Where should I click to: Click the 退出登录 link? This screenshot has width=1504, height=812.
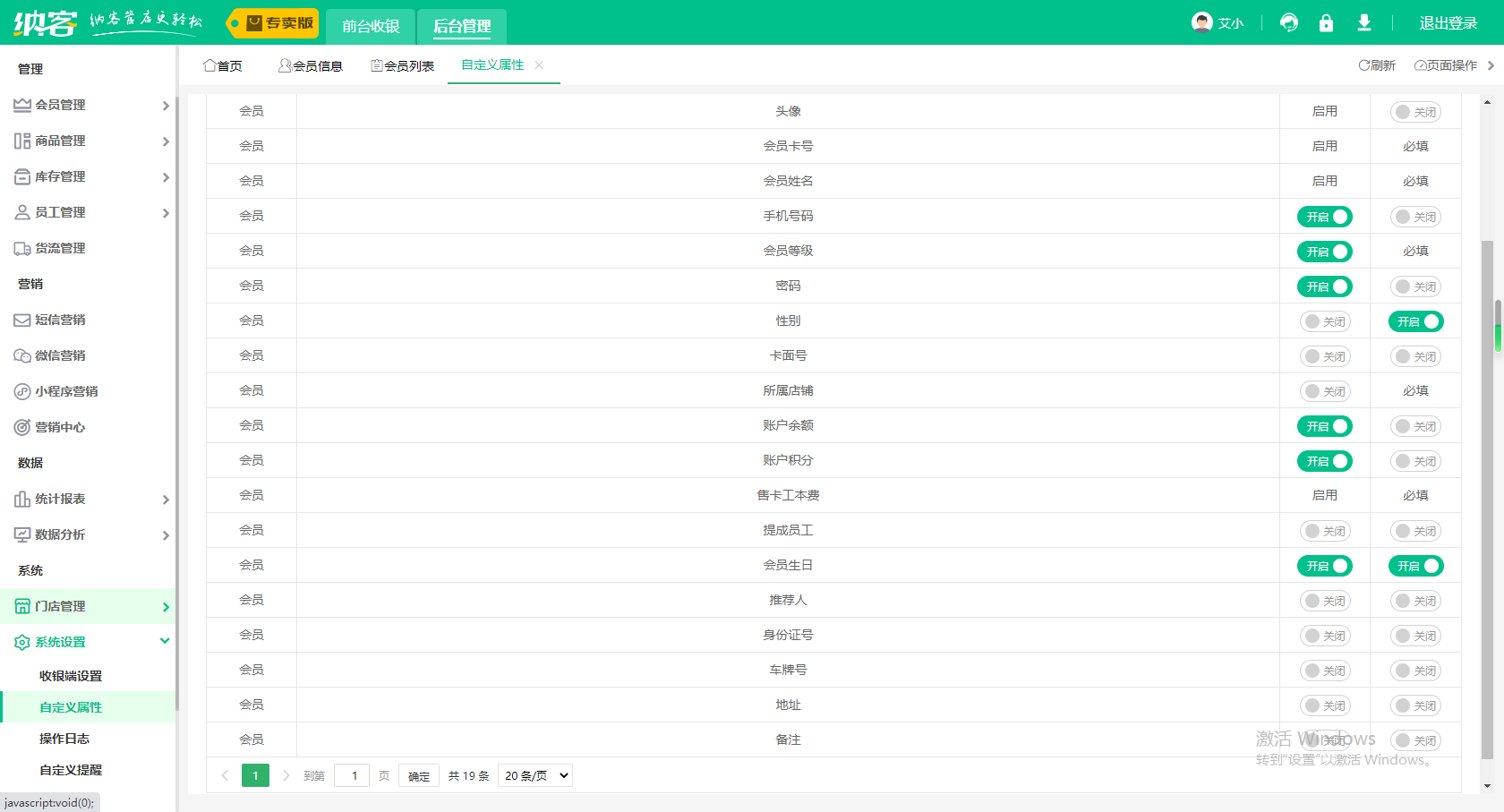pos(1448,23)
